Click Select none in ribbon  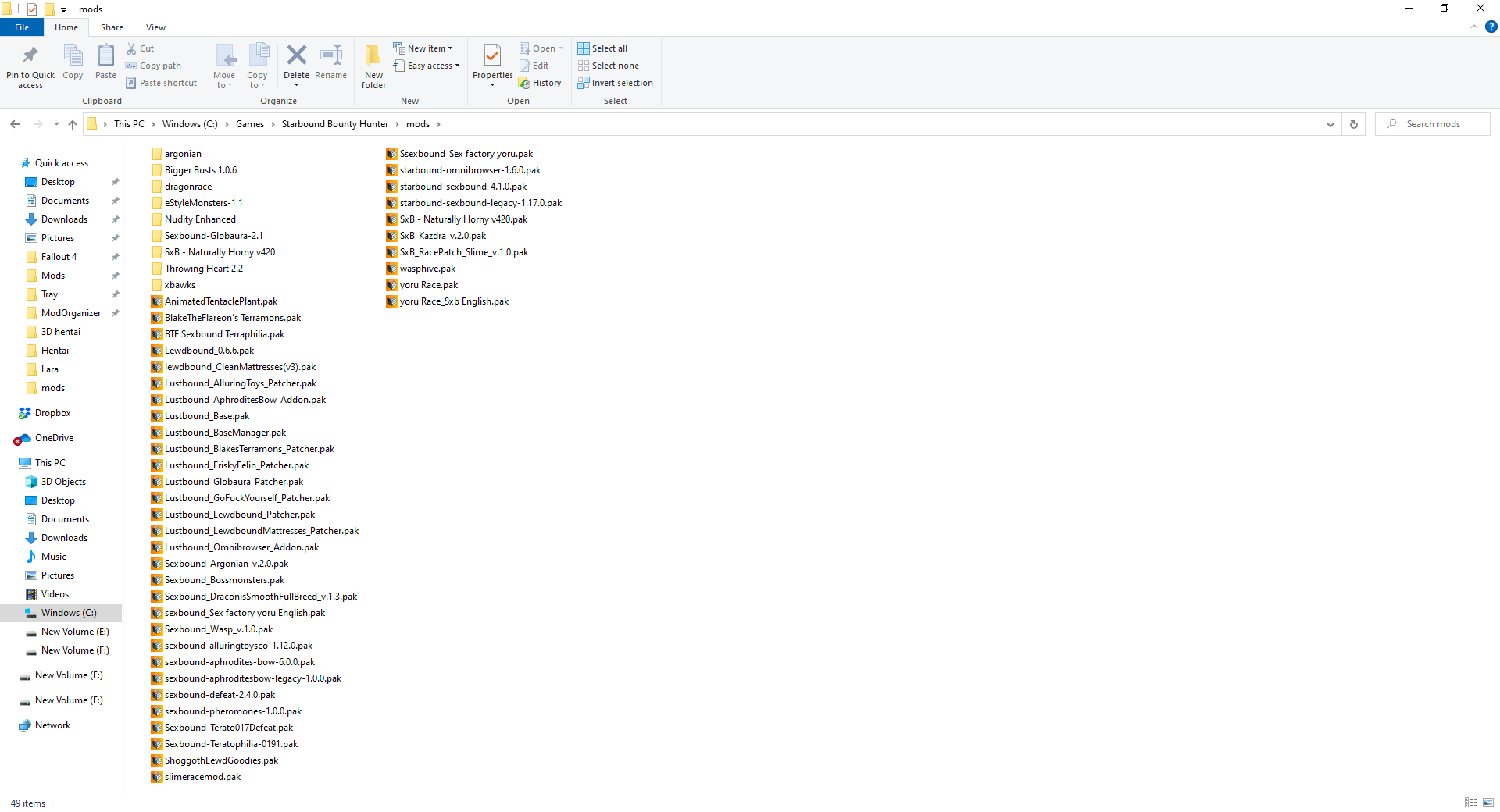(609, 66)
